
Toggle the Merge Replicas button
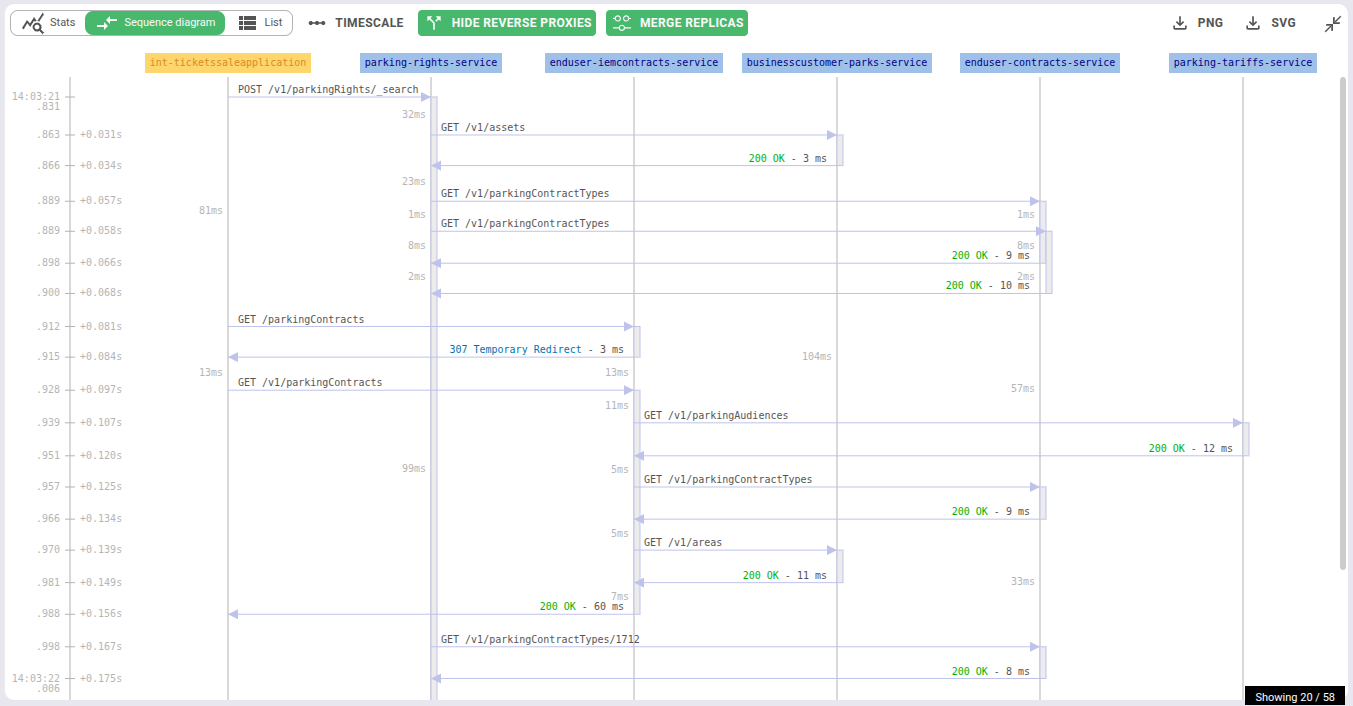(x=676, y=23)
